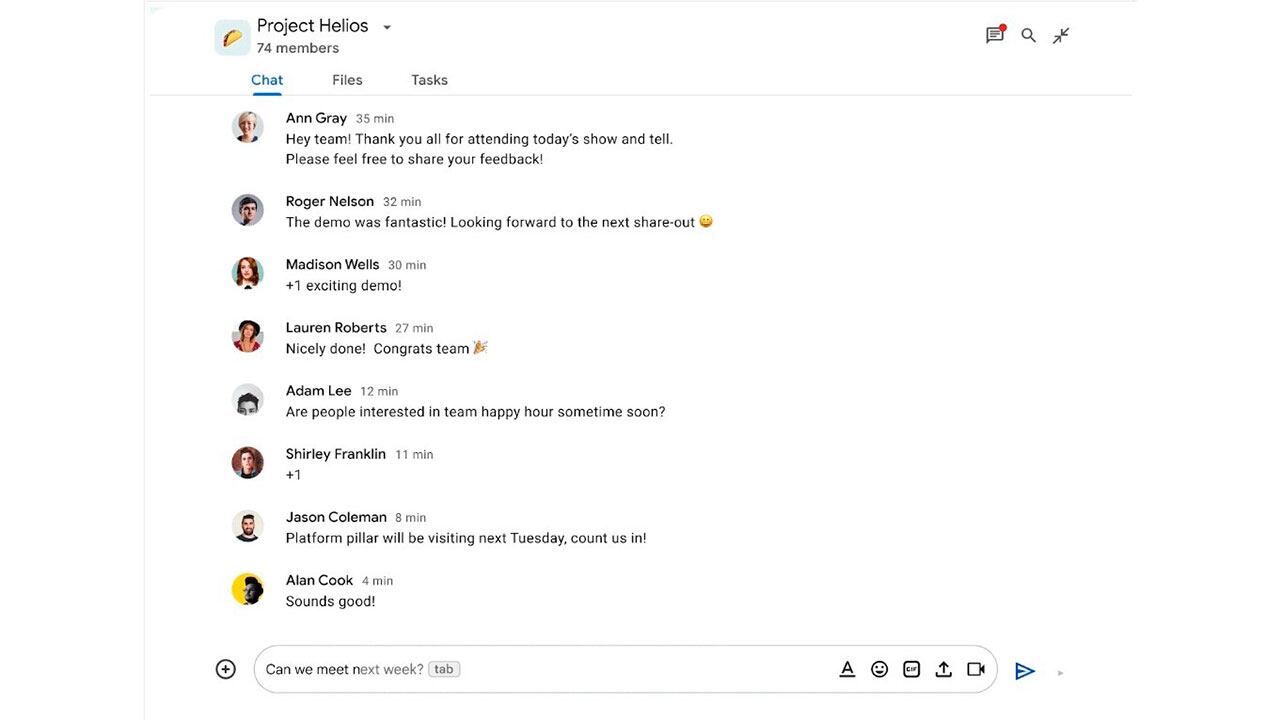Open the Project Helios space dropdown menu
Viewport: 1280px width, 720px height.
click(x=387, y=27)
